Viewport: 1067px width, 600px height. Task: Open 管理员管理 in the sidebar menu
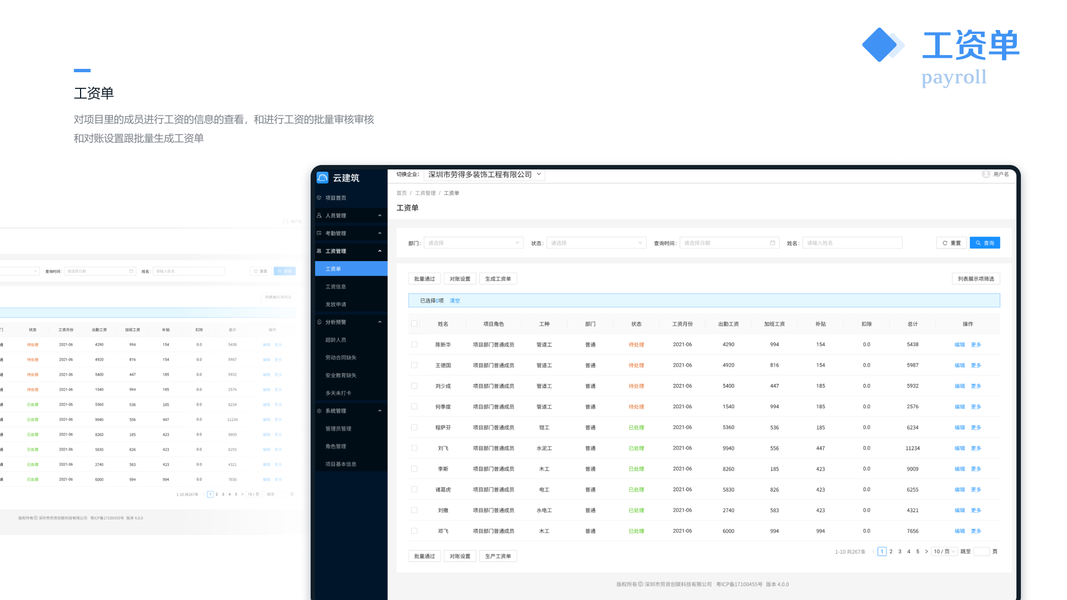[338, 429]
